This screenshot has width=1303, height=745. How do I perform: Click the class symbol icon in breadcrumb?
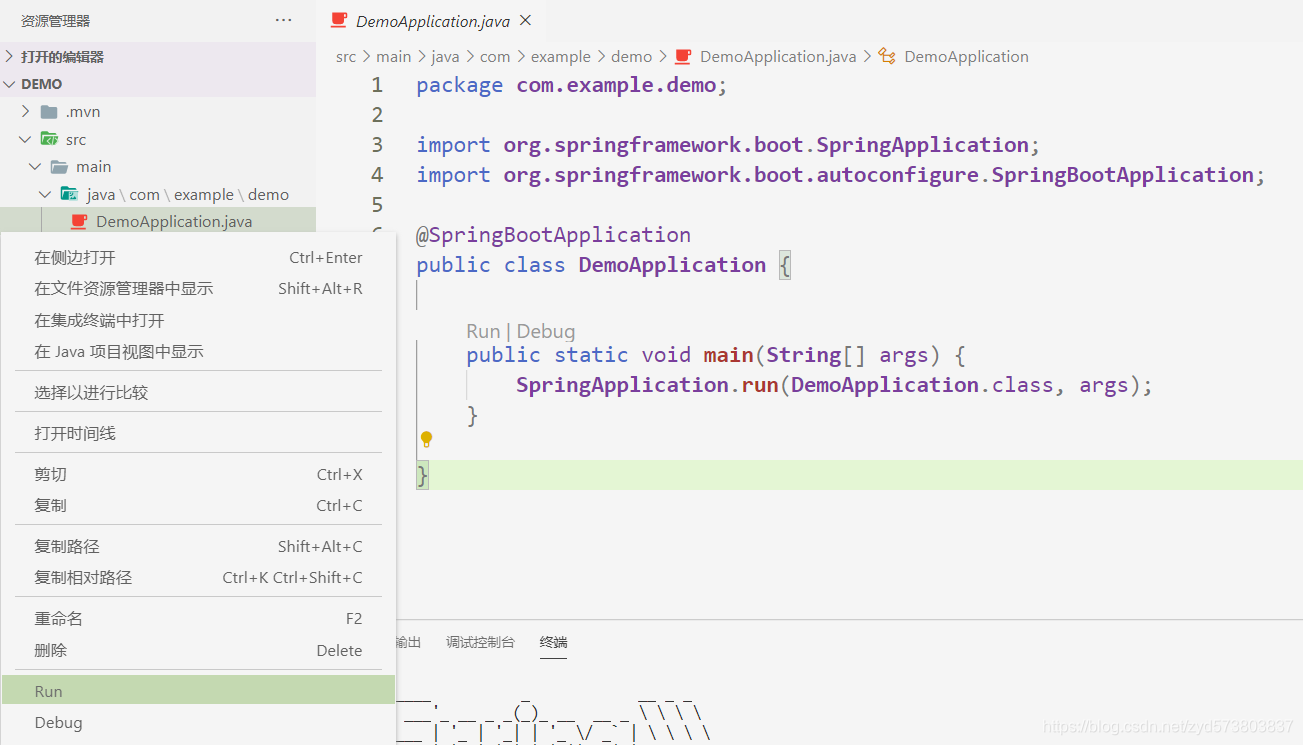(x=887, y=56)
